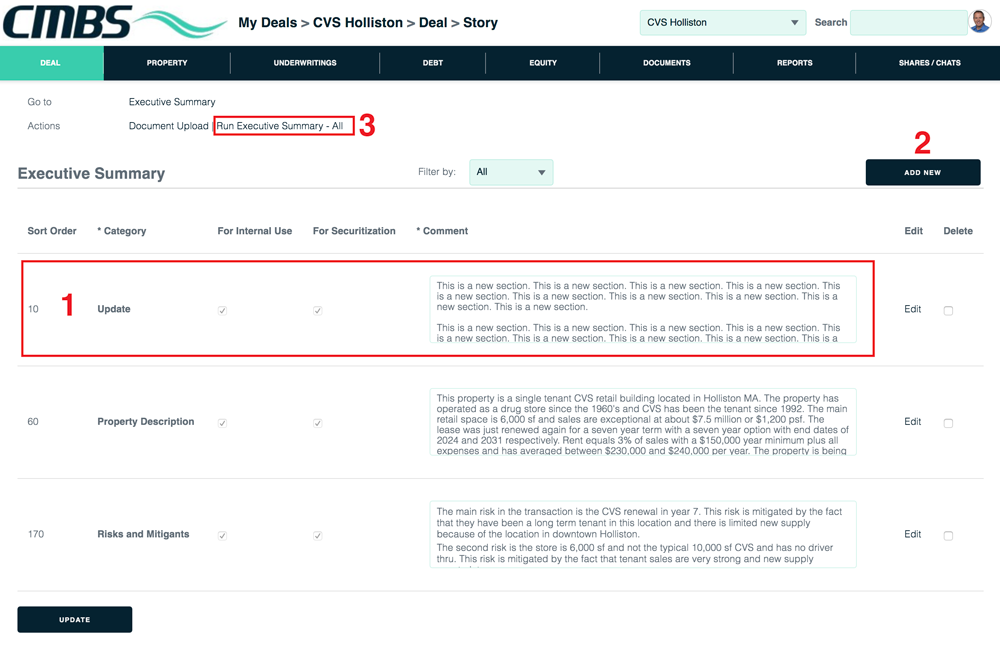
Task: Check the Delete box for Update row
Action: pos(948,311)
